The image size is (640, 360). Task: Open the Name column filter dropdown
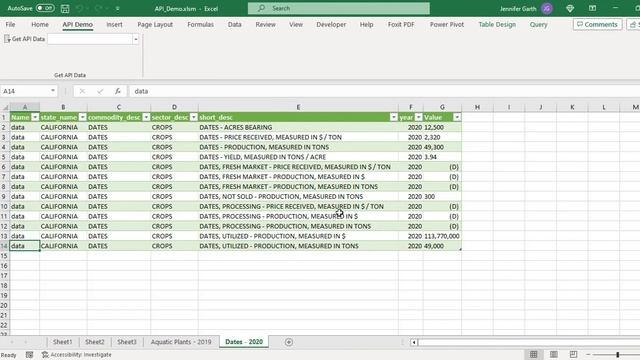point(35,118)
